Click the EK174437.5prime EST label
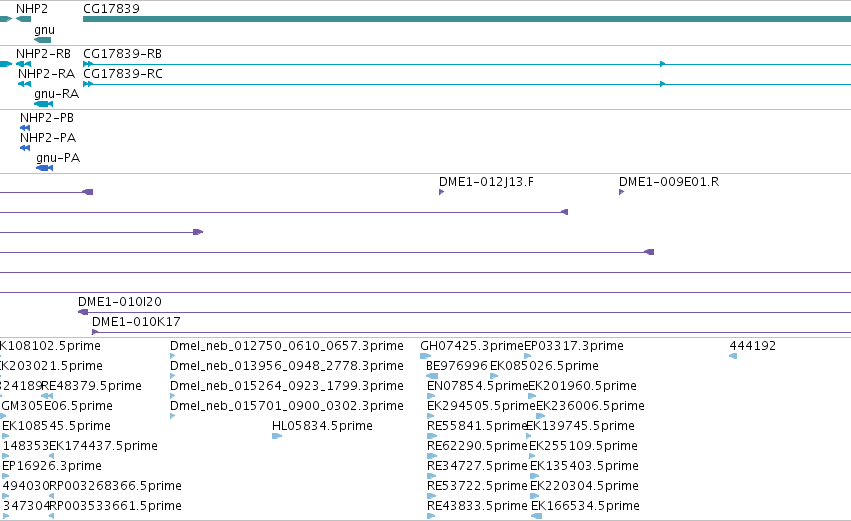 click(103, 446)
